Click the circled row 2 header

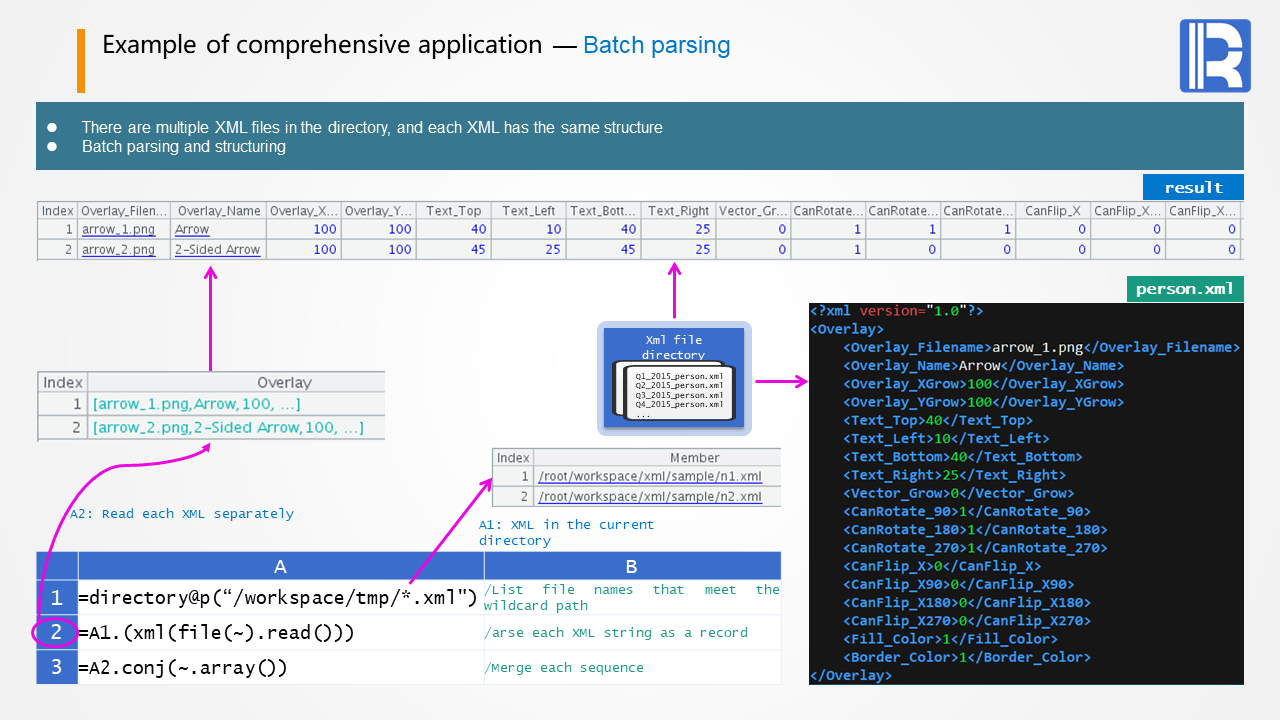point(57,633)
